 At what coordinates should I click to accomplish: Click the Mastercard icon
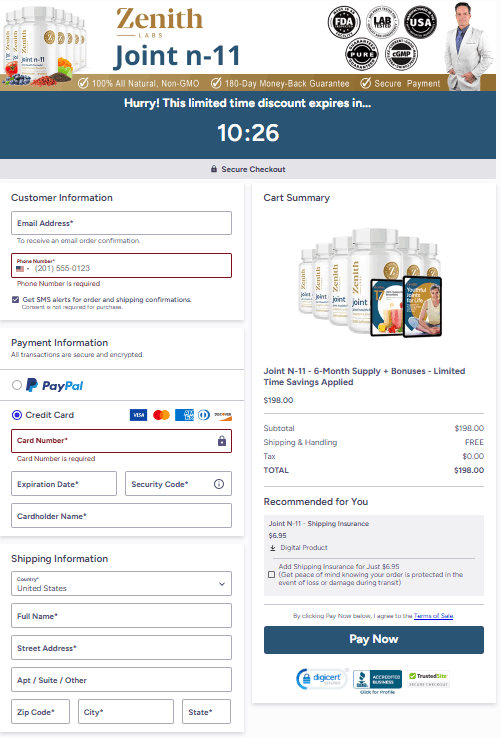[x=162, y=415]
